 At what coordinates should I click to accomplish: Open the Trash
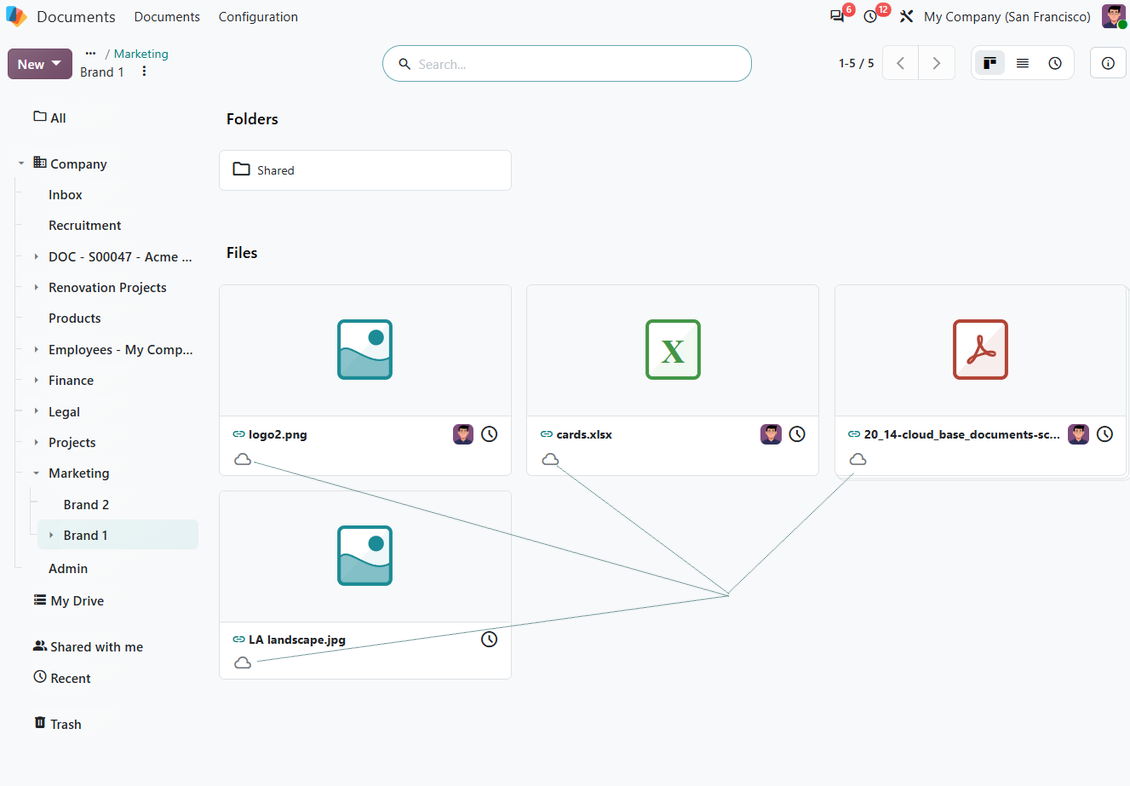click(58, 723)
